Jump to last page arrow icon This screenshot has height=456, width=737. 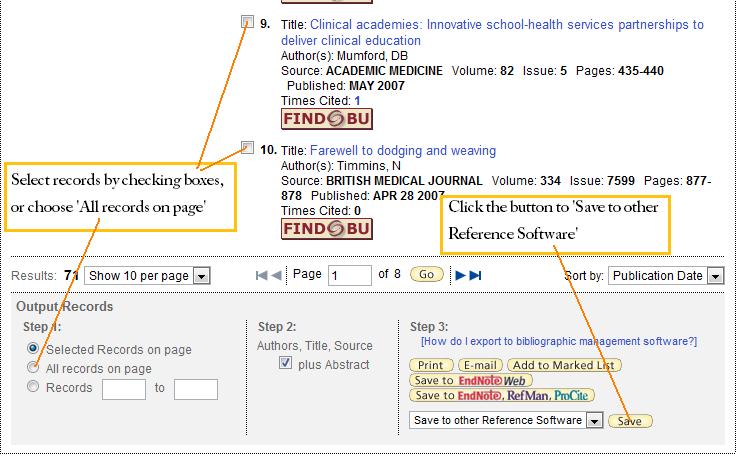coord(476,275)
